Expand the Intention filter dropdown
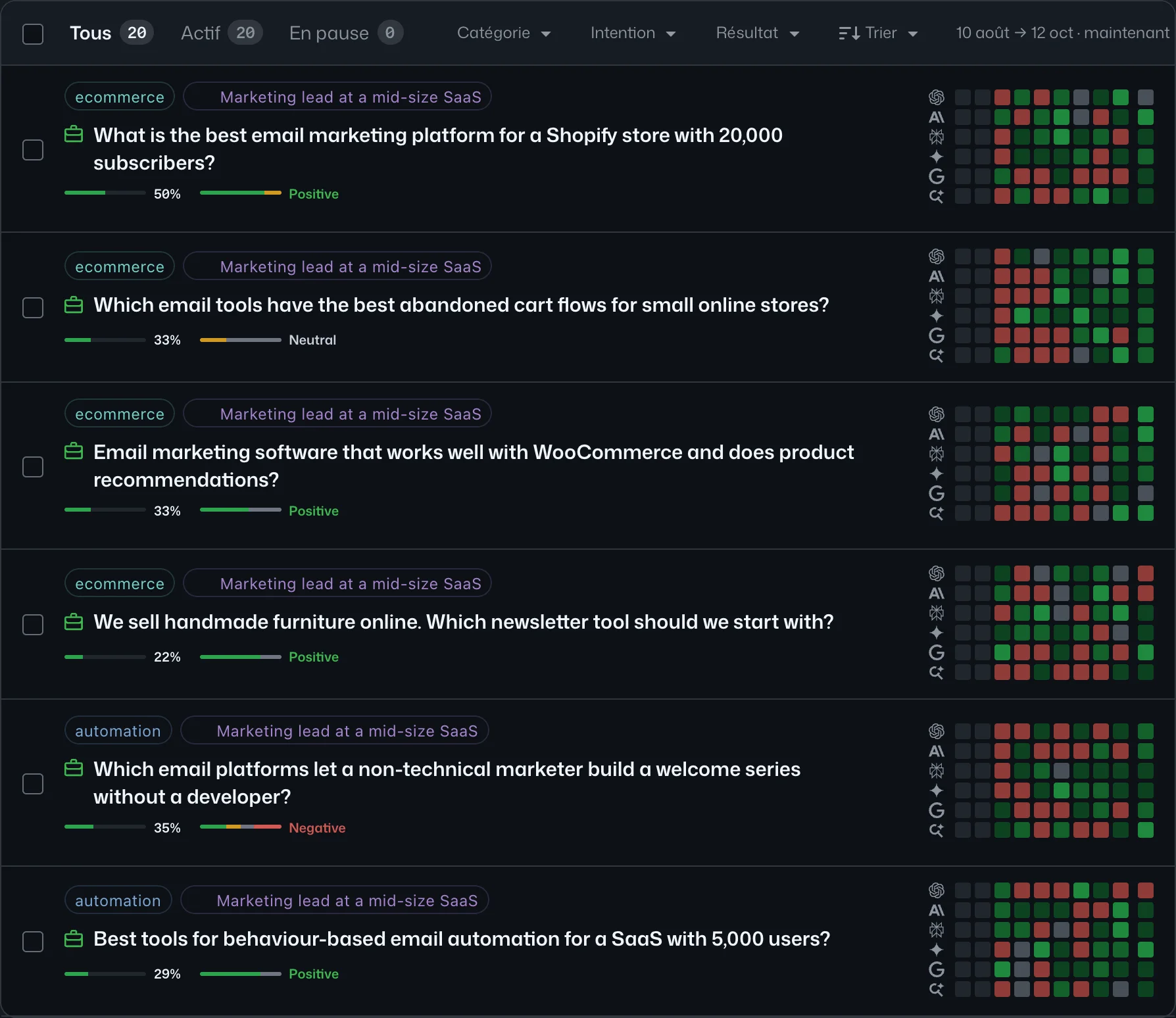This screenshot has width=1176, height=1018. tap(633, 33)
